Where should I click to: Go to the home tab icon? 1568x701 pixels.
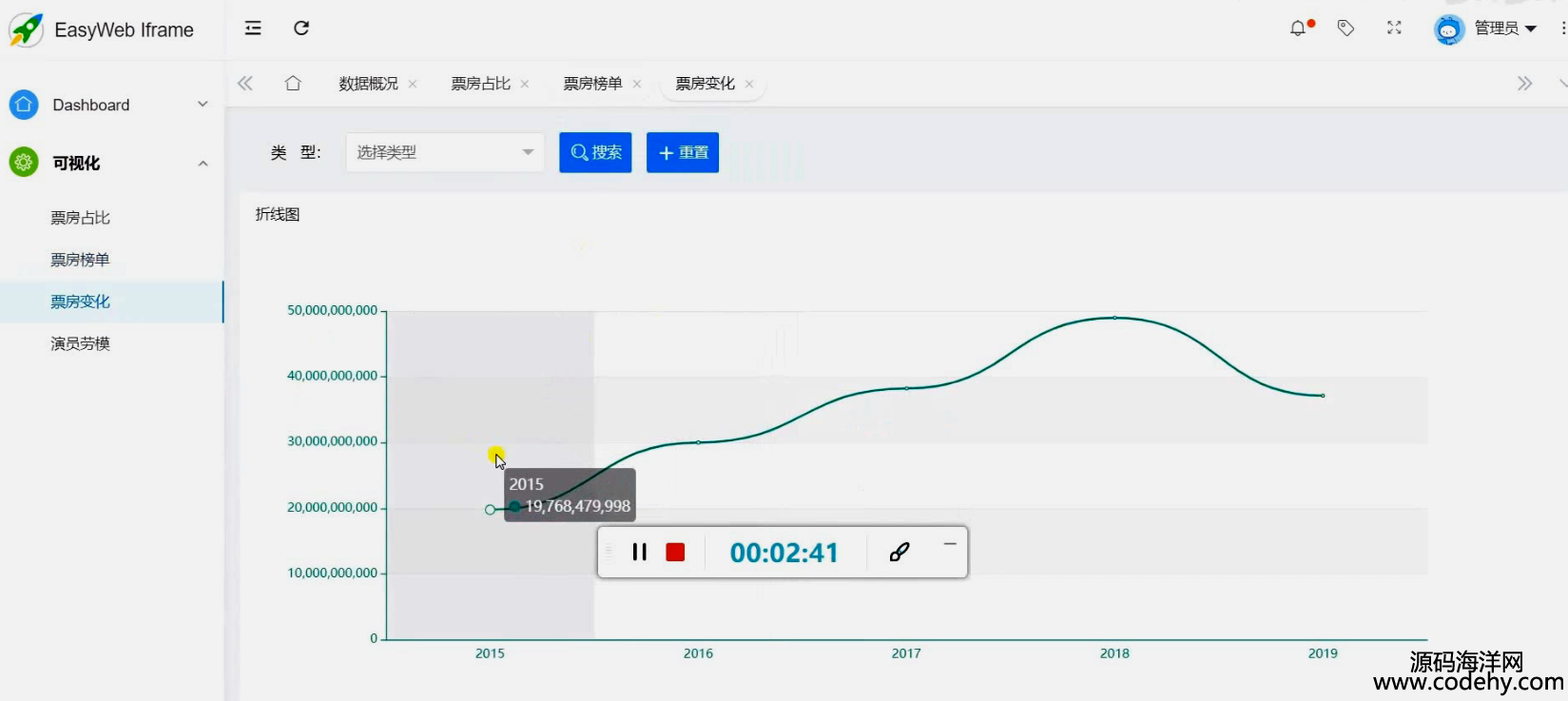click(293, 84)
